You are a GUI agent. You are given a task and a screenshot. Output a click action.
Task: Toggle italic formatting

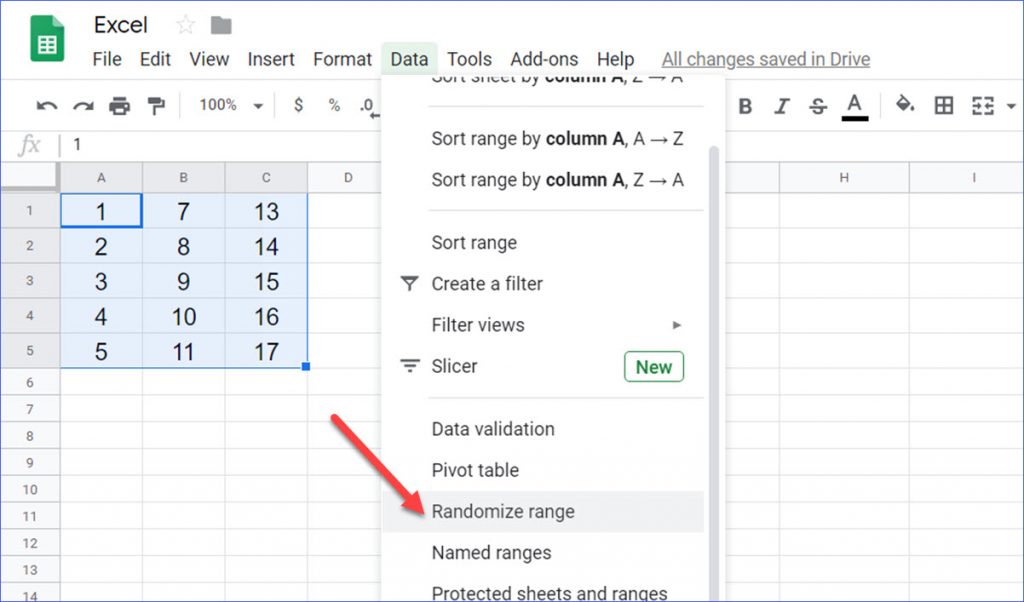(781, 105)
